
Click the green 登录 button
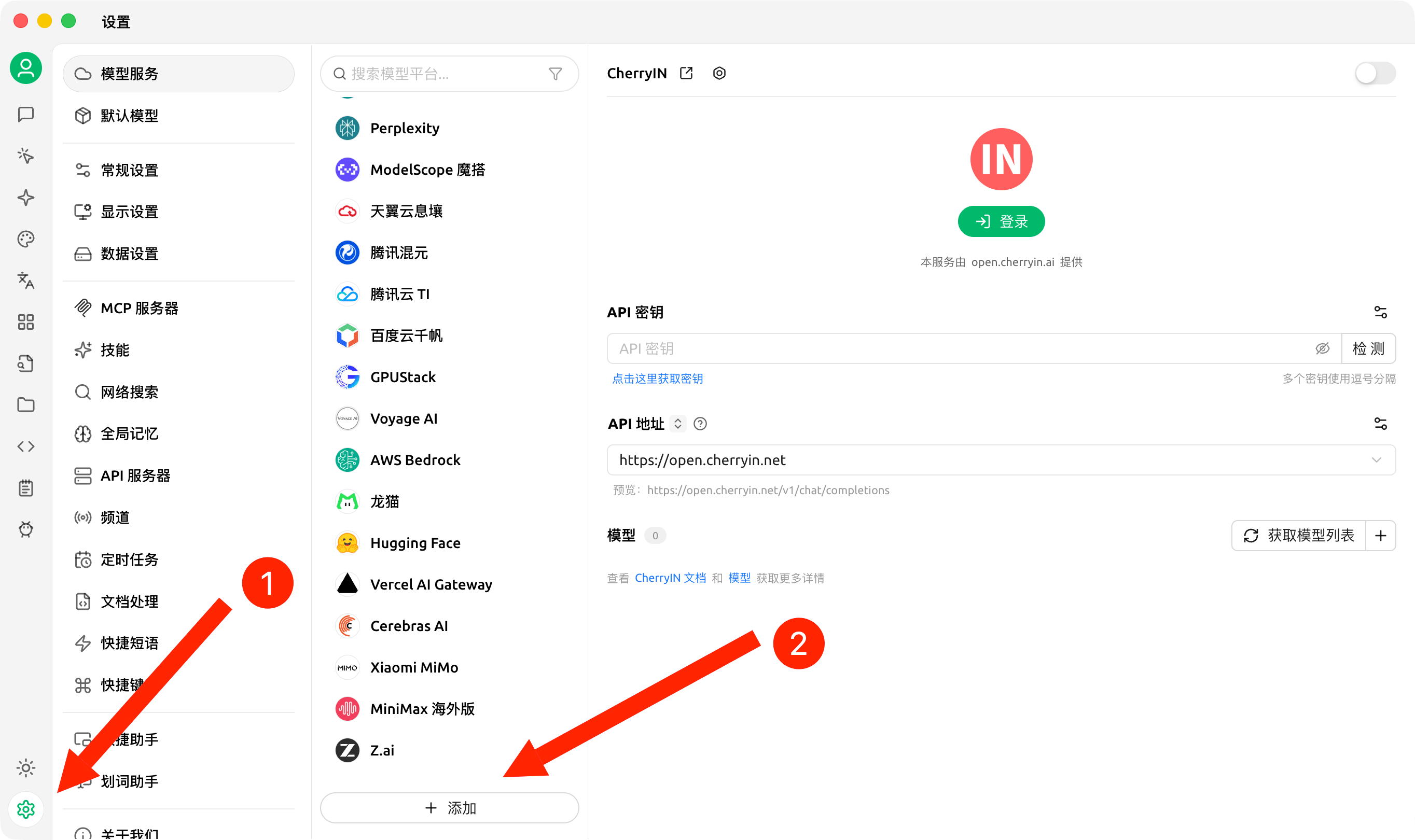click(x=1001, y=221)
